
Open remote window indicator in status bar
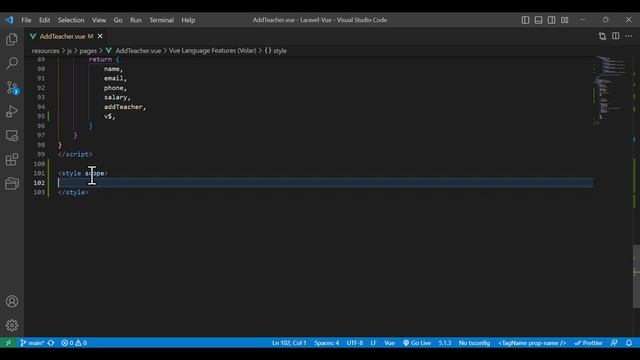click(x=8, y=343)
